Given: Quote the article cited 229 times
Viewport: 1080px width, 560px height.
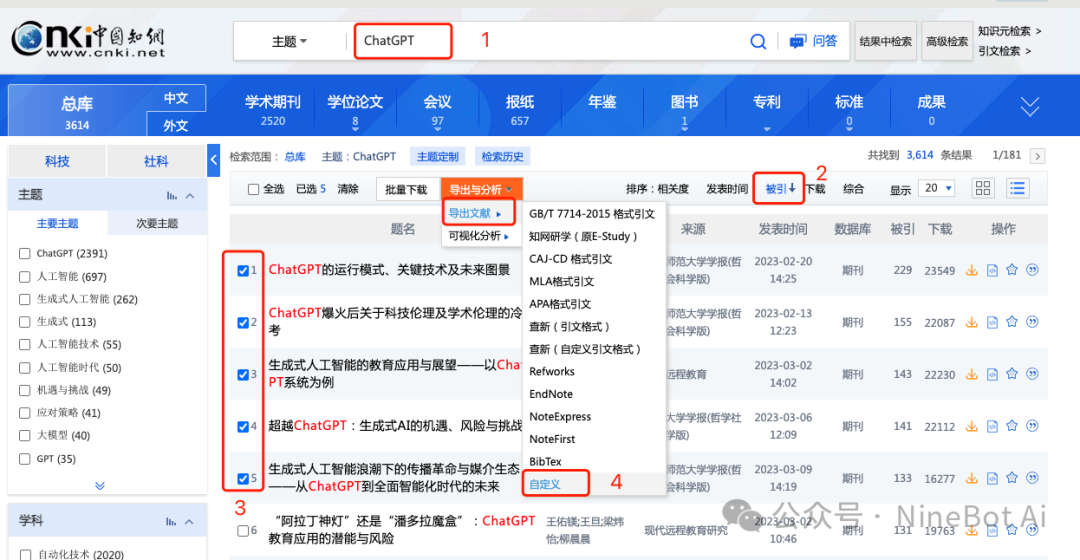Looking at the screenshot, I should tap(1032, 270).
